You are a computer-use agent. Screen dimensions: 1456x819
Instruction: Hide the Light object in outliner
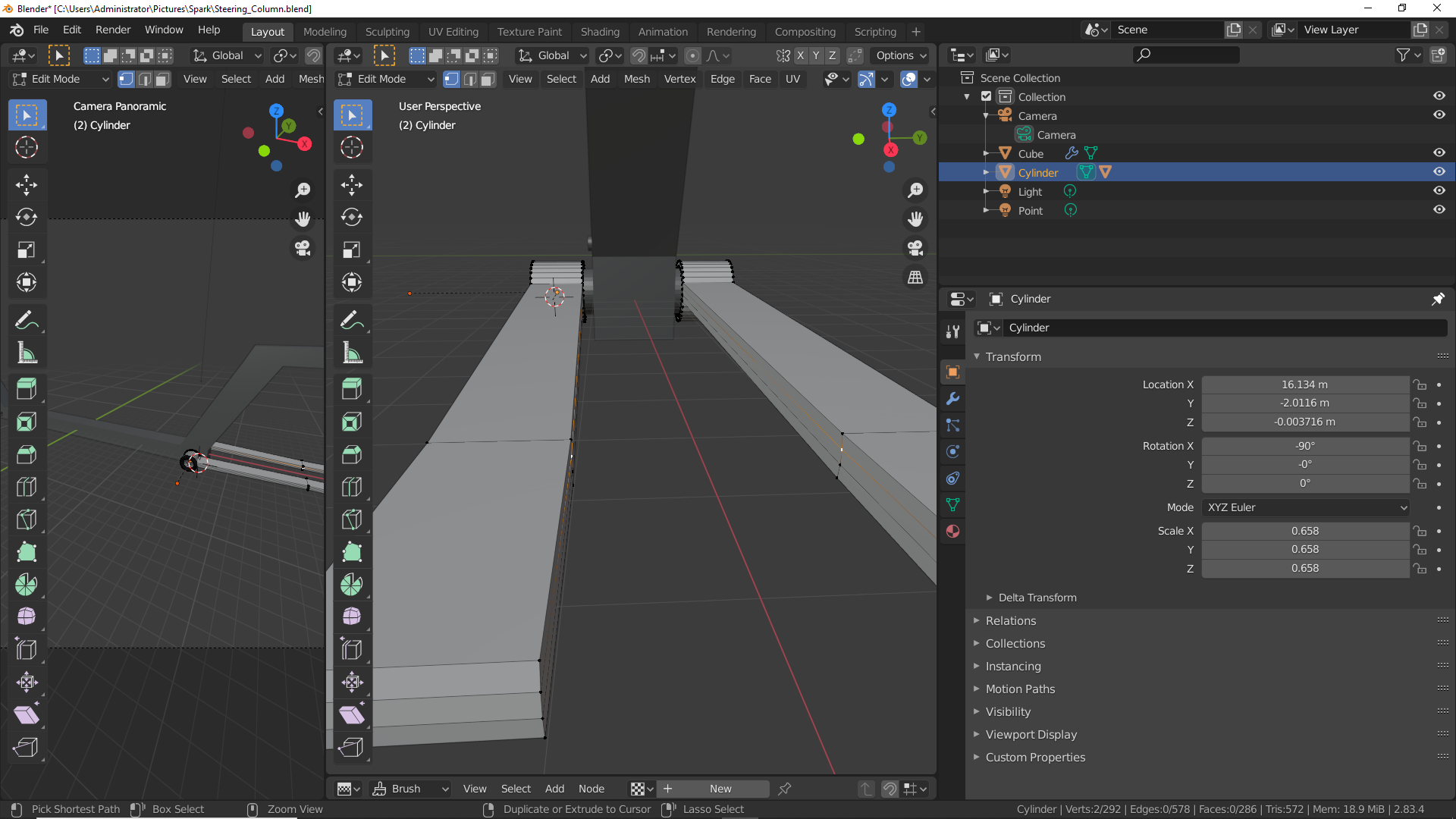[1439, 191]
